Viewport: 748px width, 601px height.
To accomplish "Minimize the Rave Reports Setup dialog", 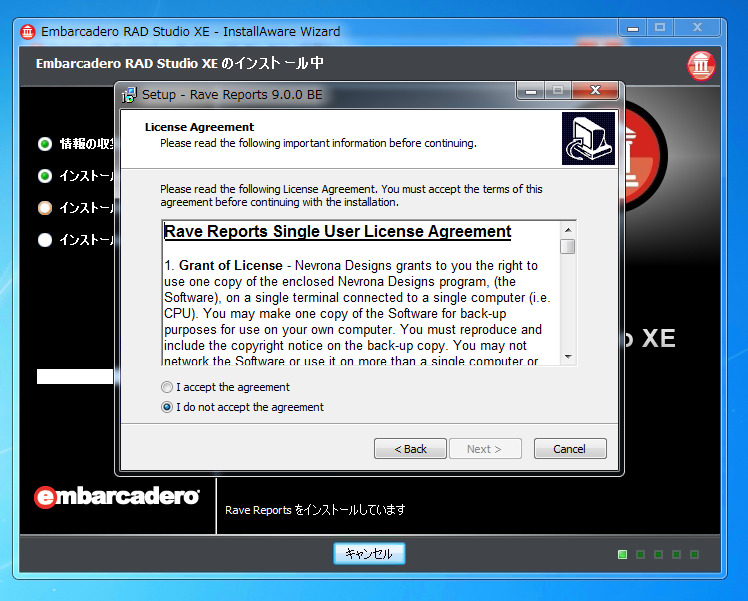I will (x=531, y=90).
